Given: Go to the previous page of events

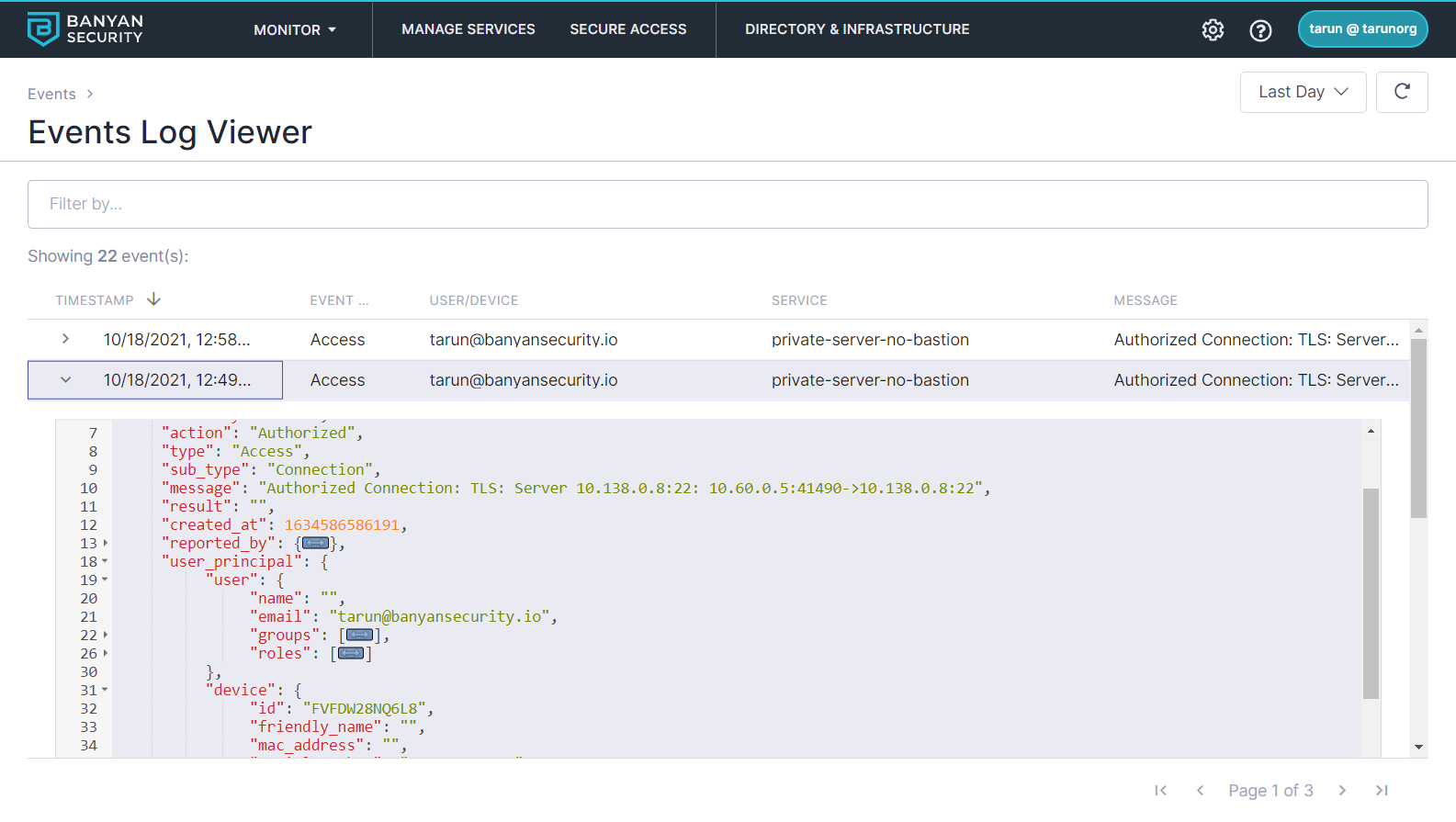Looking at the screenshot, I should 1200,791.
